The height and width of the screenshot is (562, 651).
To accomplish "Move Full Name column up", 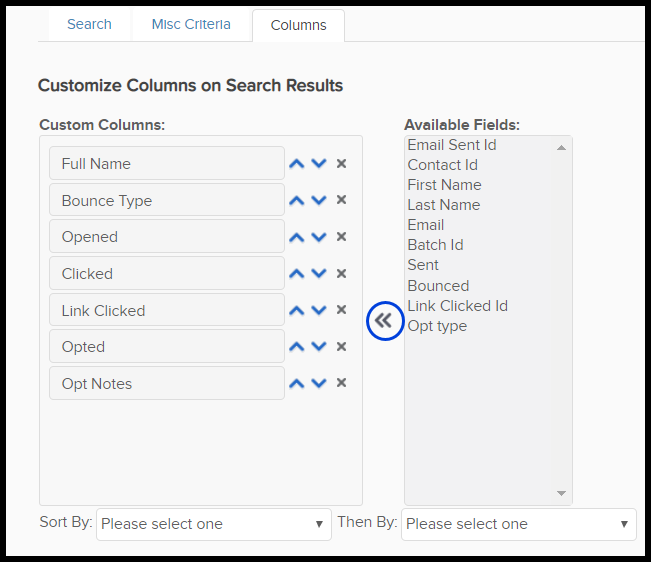I will [296, 164].
